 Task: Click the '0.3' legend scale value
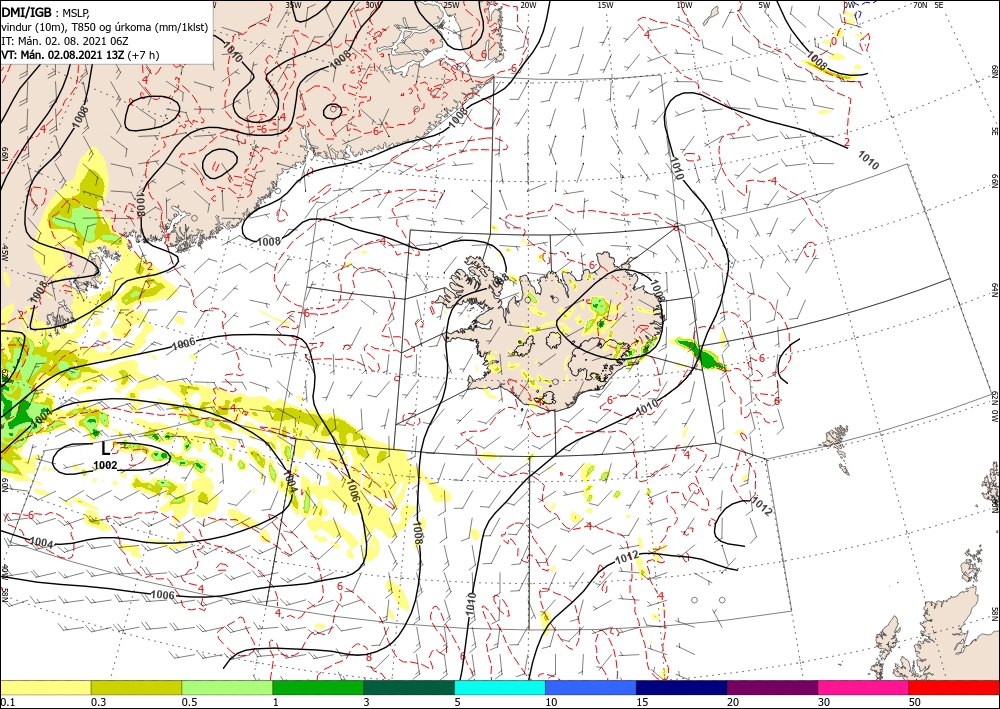pos(98,702)
